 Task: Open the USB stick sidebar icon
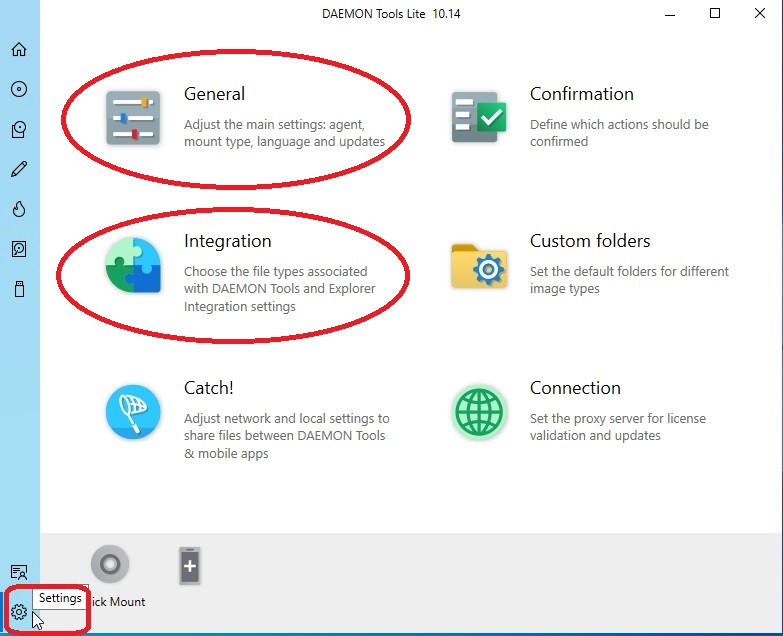(19, 289)
